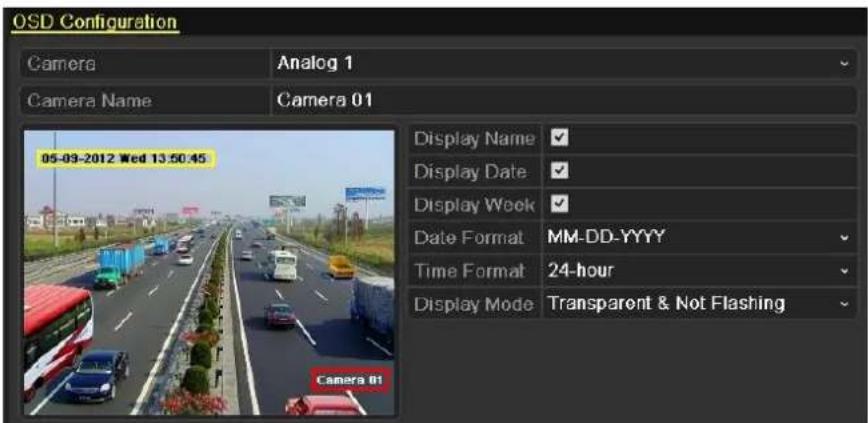
Task: Open the Date Format dropdown MM-DD-YYYY
Action: click(700, 238)
